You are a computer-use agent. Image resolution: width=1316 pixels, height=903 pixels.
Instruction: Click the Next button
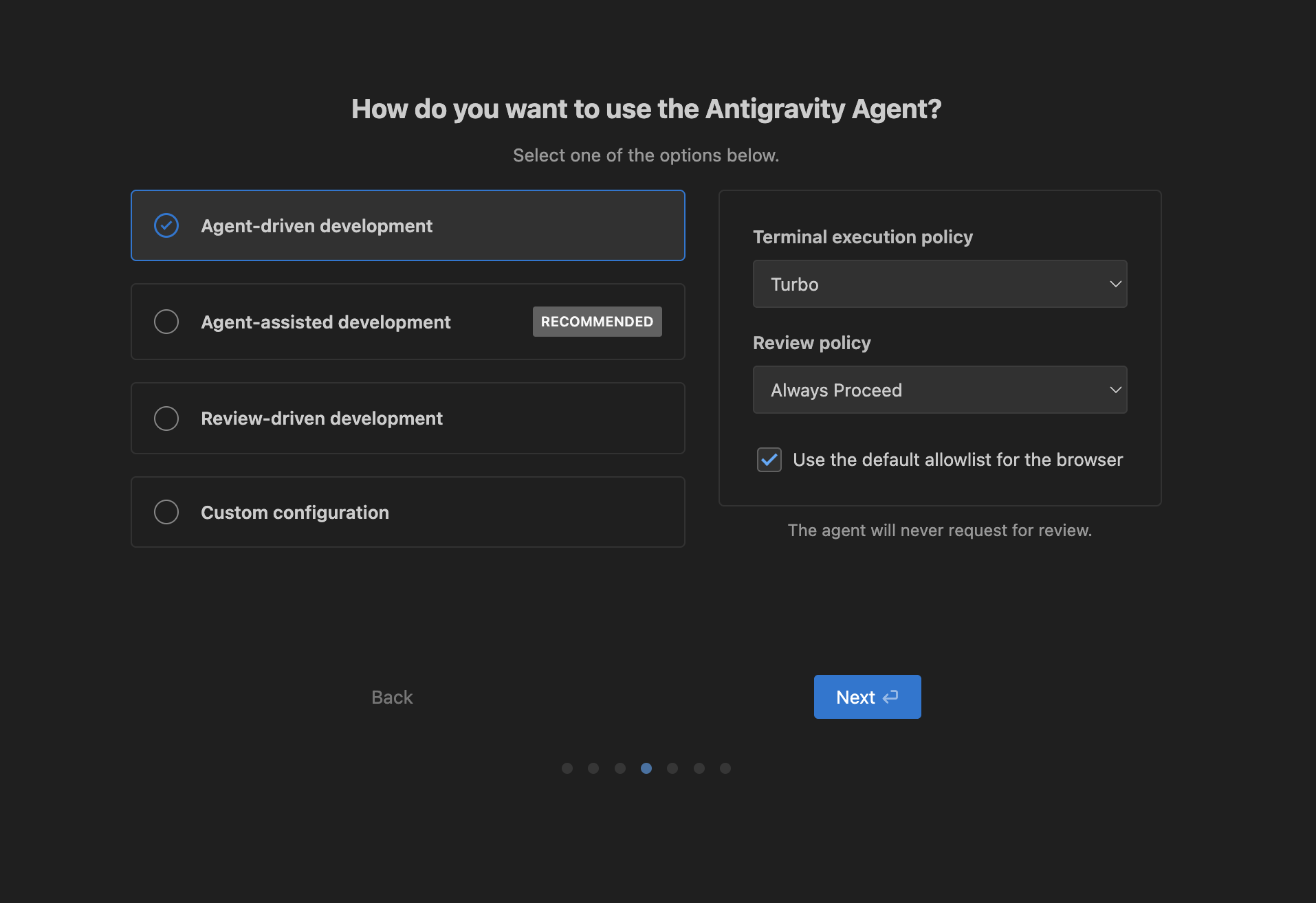(x=867, y=696)
